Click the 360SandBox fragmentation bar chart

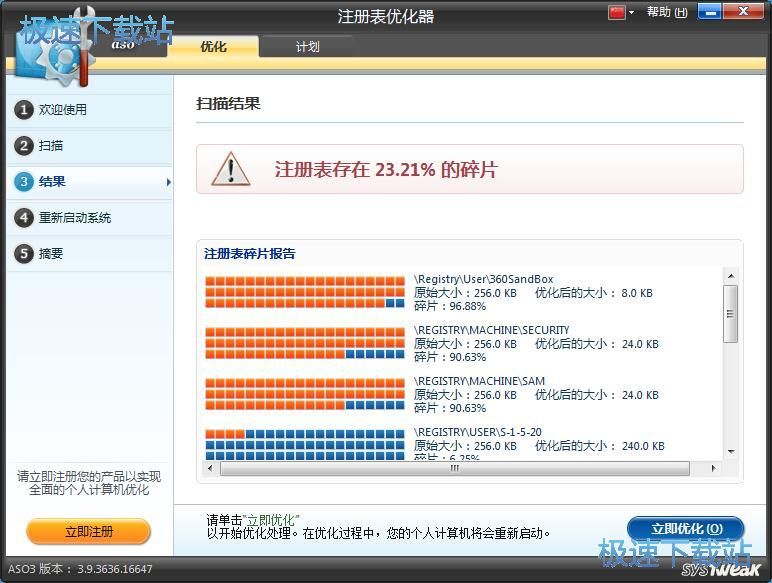point(305,292)
